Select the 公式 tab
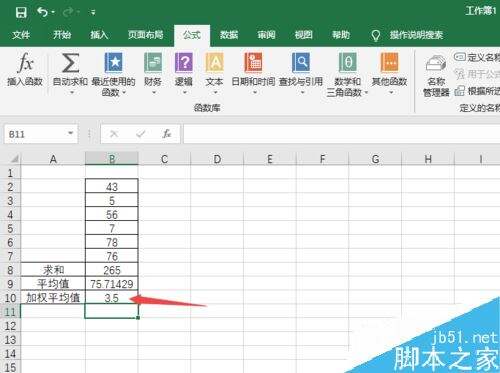Screen dimensions: 500x373 192,35
